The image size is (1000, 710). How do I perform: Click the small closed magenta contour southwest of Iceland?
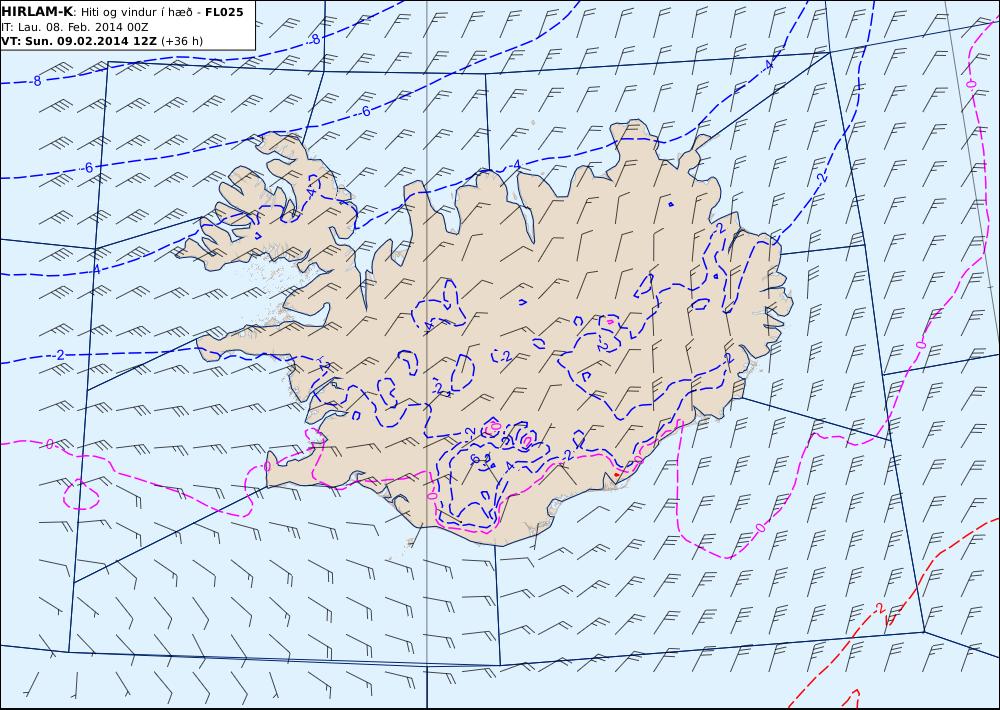81,494
